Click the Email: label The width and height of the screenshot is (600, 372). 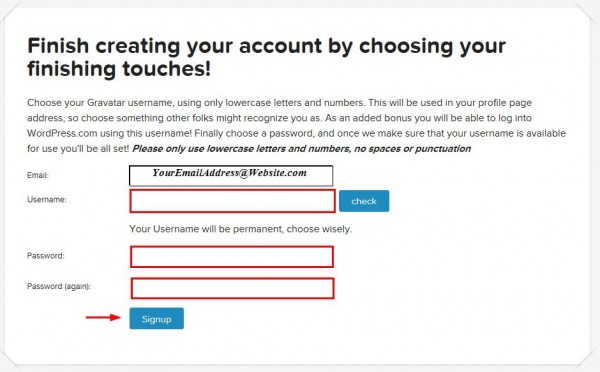point(38,175)
